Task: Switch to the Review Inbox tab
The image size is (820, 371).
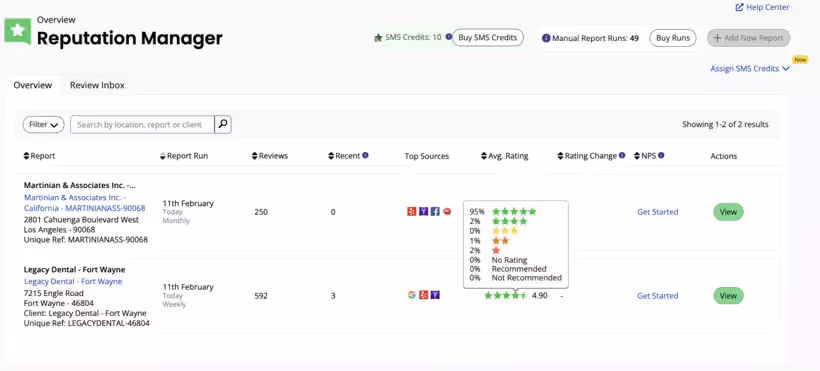Action: 97,85
